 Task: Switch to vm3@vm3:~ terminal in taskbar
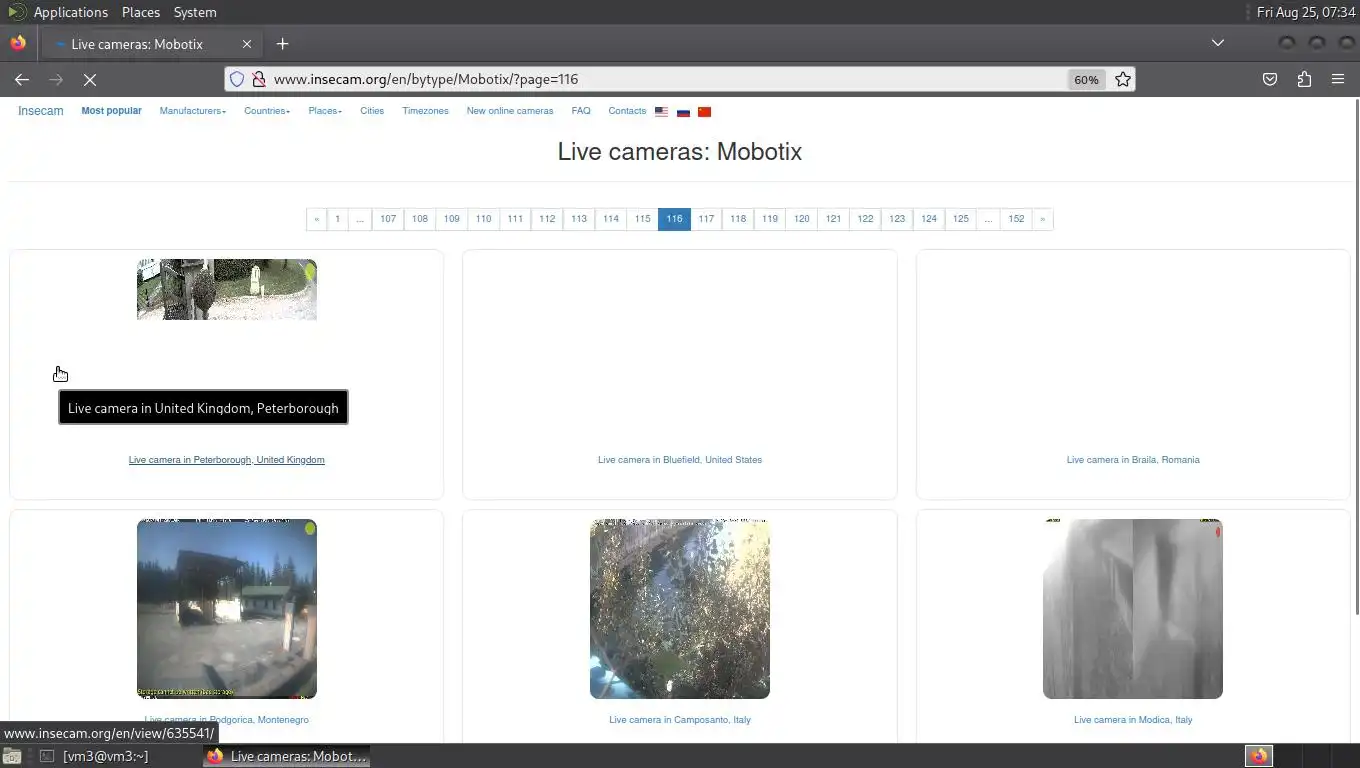[x=93, y=756]
